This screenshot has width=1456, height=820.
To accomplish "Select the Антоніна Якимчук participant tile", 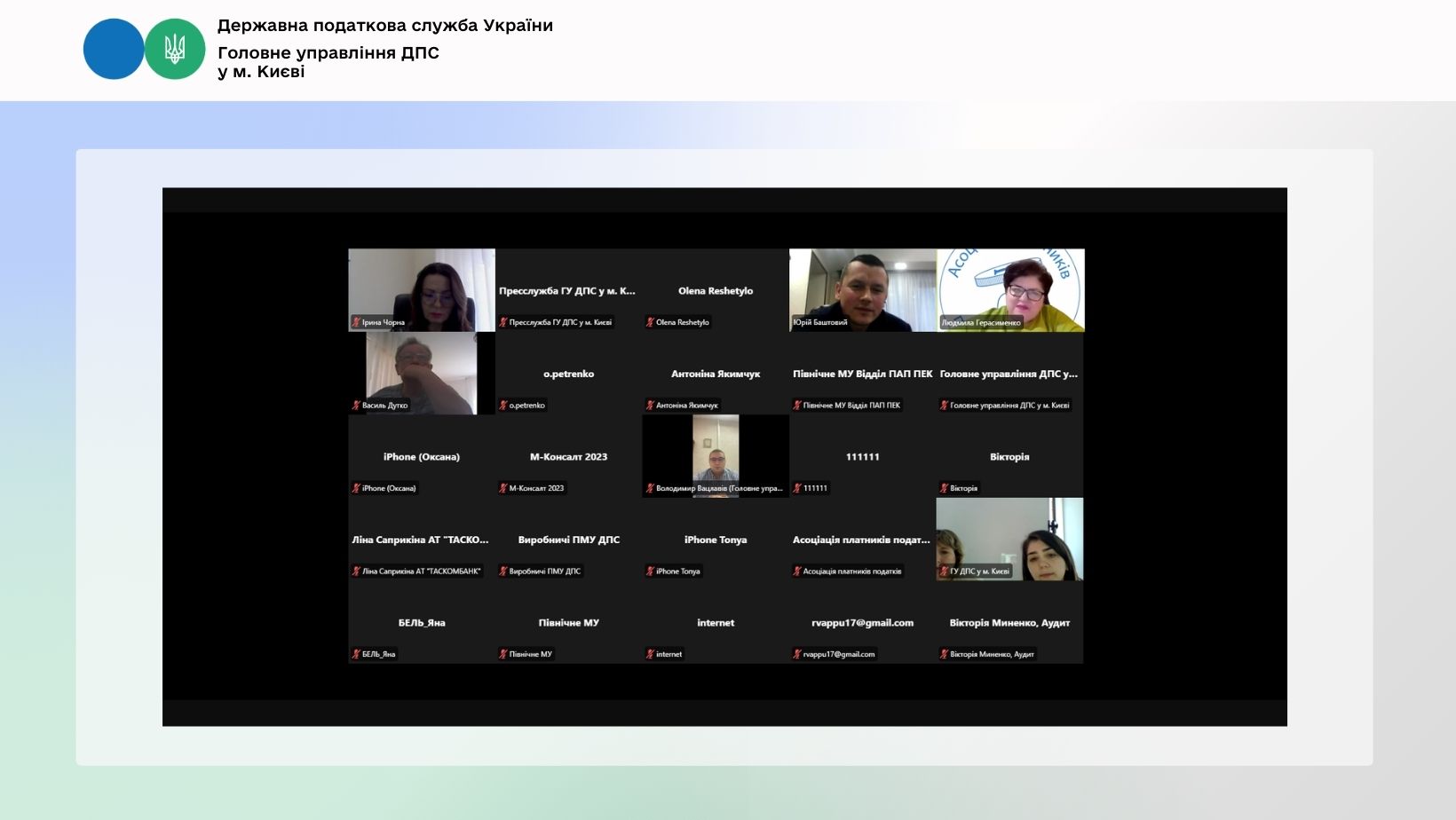I will [716, 374].
